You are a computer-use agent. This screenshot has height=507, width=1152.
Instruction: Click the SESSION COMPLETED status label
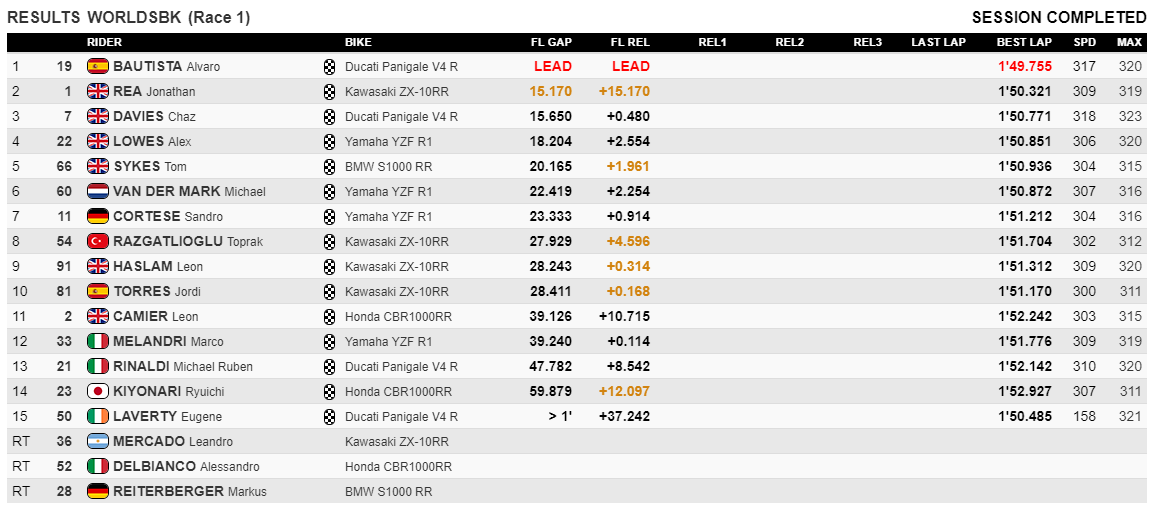tap(1059, 18)
